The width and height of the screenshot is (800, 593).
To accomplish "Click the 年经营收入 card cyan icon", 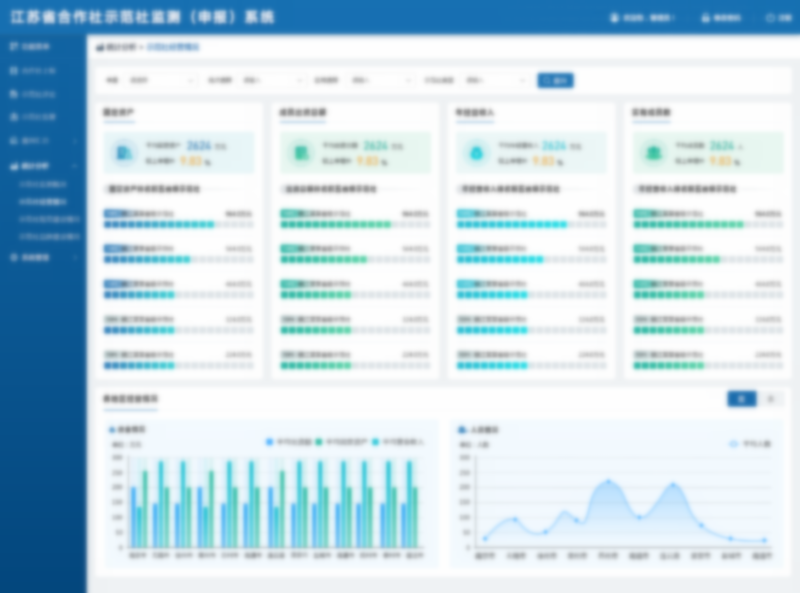I will coord(476,153).
